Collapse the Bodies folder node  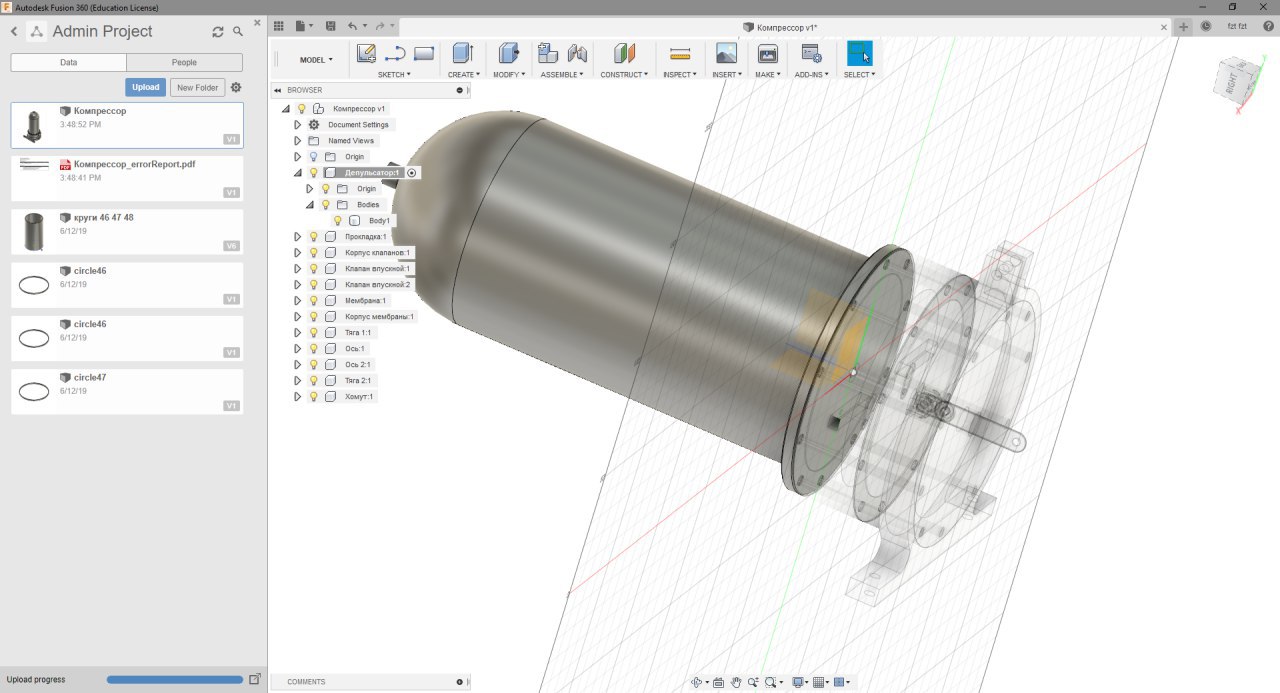(x=309, y=205)
